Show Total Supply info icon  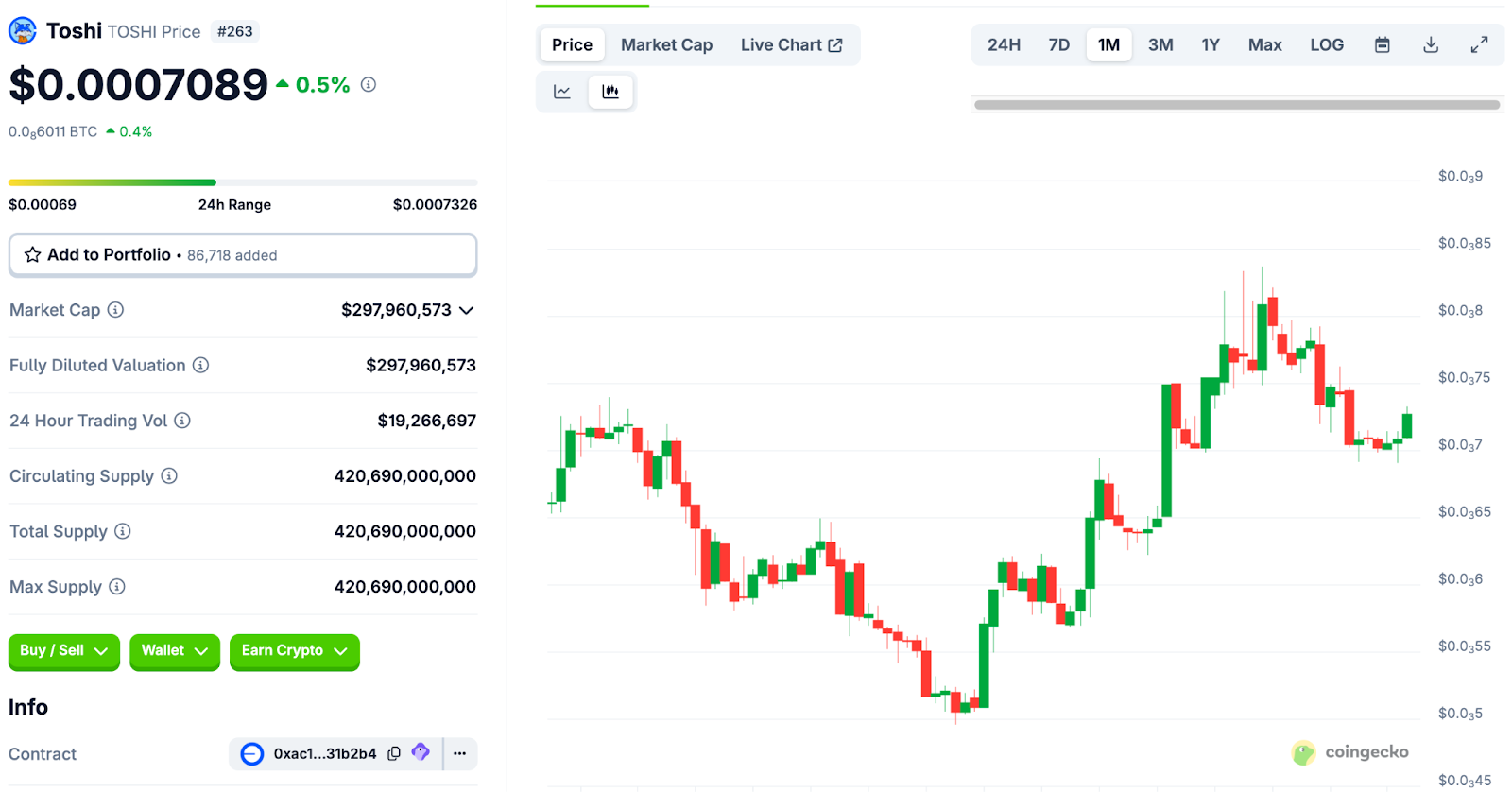[x=123, y=531]
